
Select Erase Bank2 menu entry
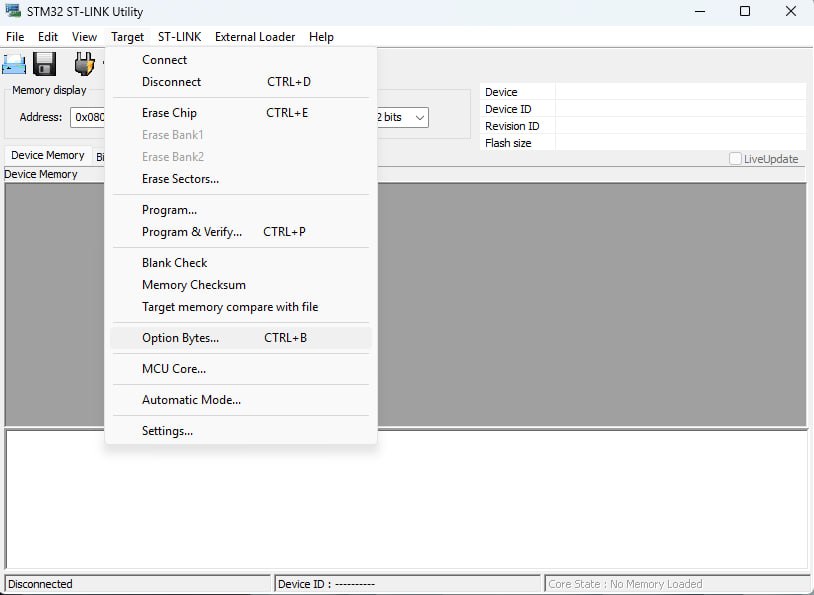click(x=241, y=156)
